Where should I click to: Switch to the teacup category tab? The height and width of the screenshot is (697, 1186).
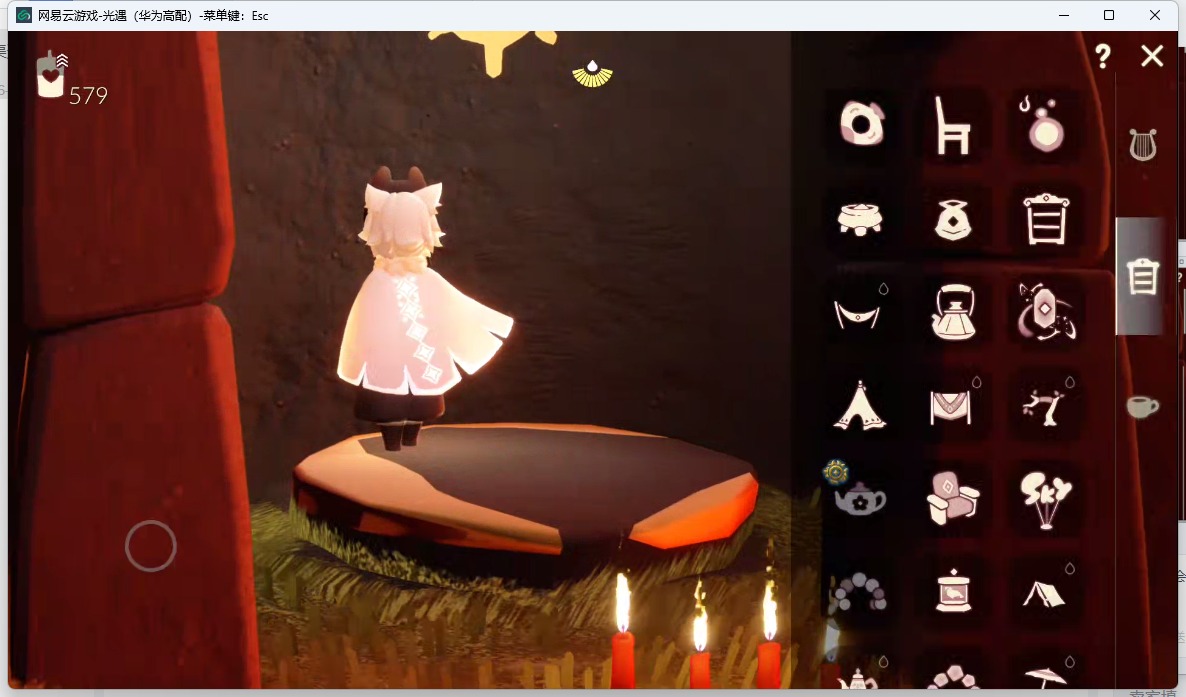pyautogui.click(x=1141, y=407)
